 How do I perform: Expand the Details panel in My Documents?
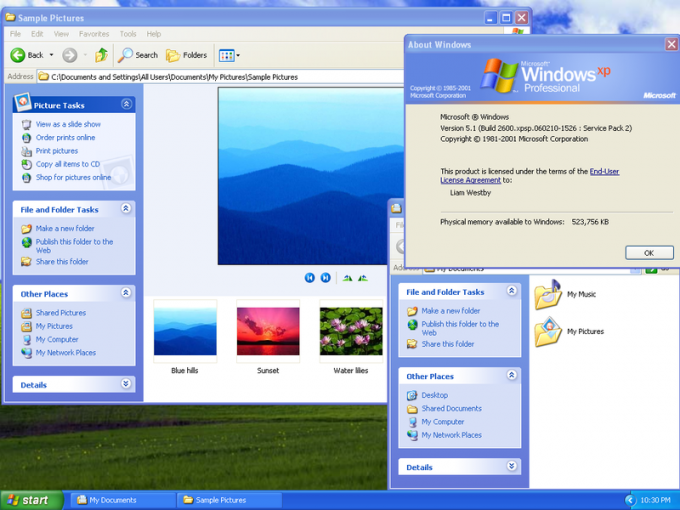coord(512,466)
